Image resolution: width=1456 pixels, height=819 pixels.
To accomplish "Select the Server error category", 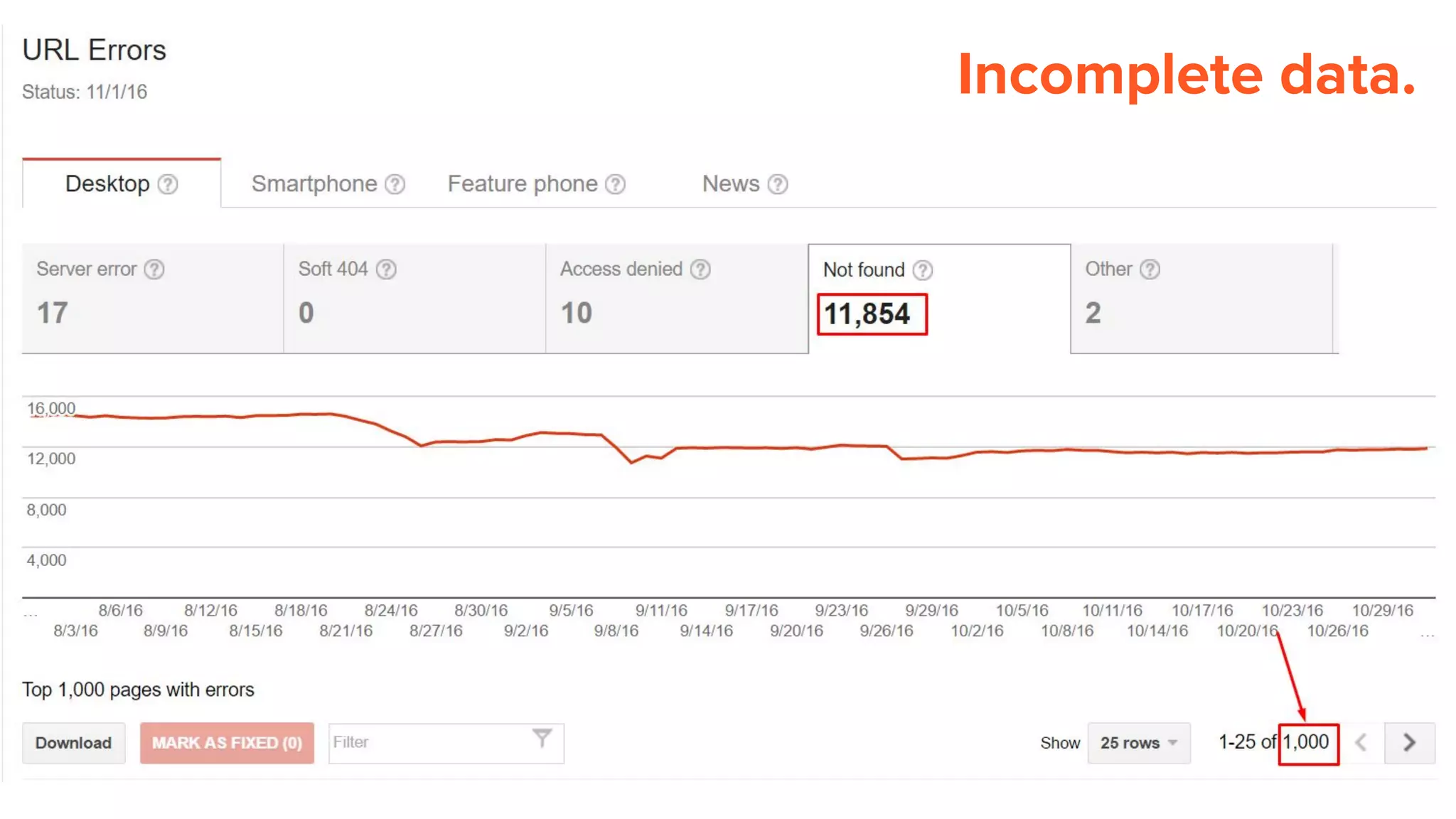I will (x=153, y=299).
